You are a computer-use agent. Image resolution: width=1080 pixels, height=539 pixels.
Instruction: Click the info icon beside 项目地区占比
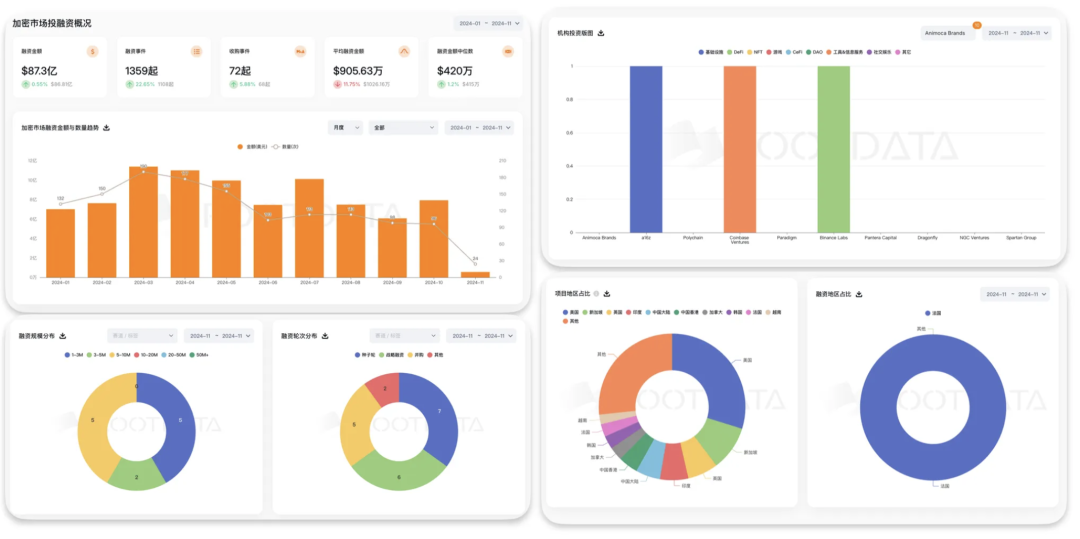[596, 293]
